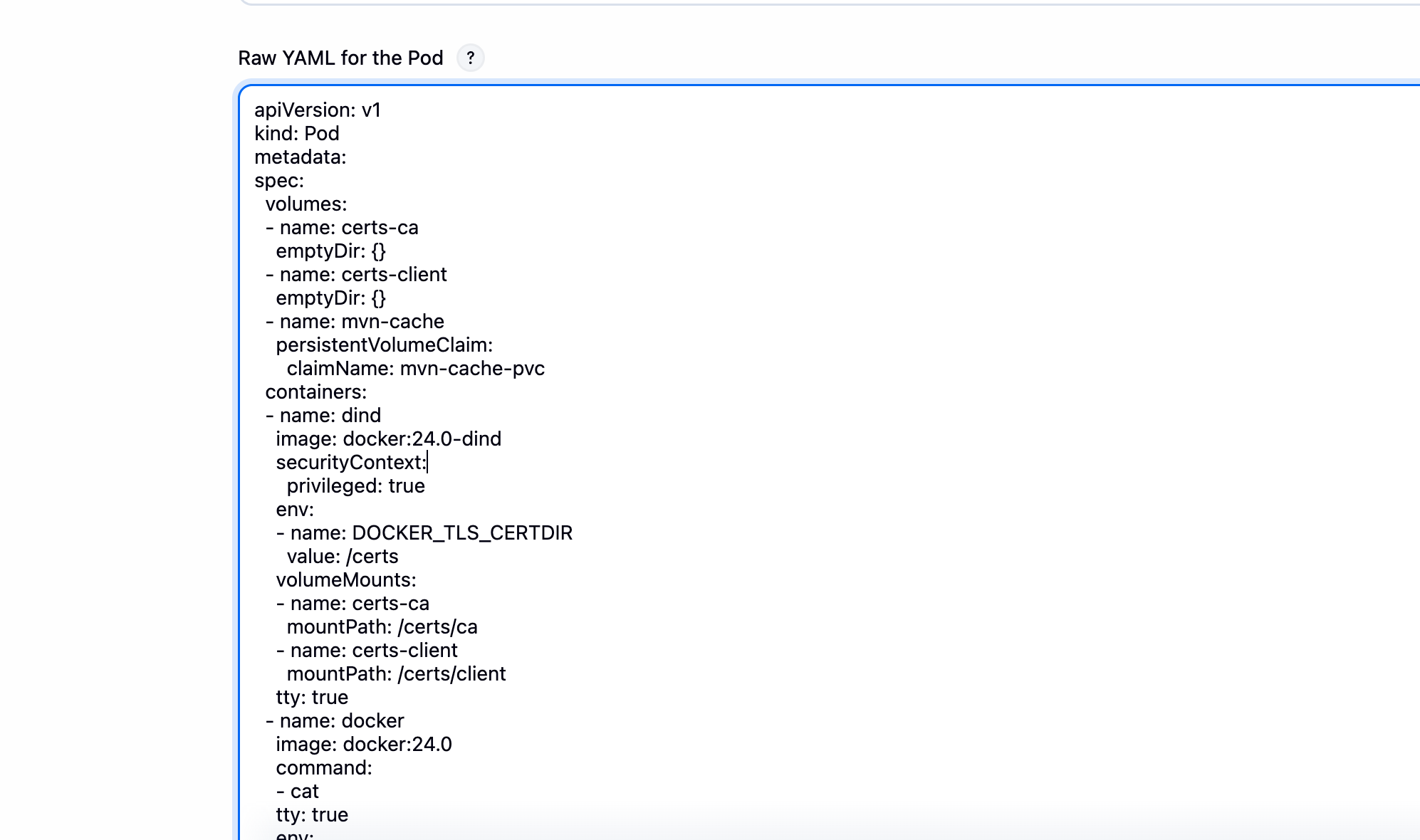Place cursor on 'claimName: mvn-cache-pvc'
The width and height of the screenshot is (1420, 840).
(x=415, y=368)
